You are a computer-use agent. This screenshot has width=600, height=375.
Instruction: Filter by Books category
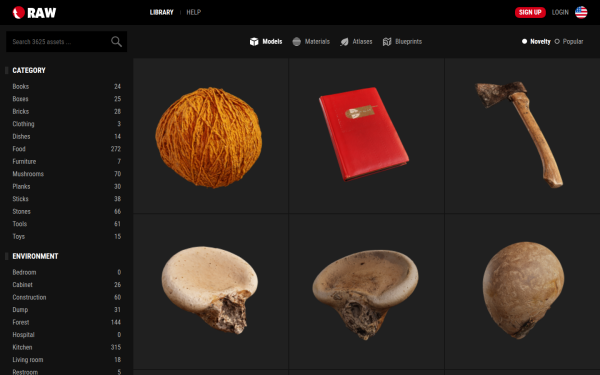67,86
